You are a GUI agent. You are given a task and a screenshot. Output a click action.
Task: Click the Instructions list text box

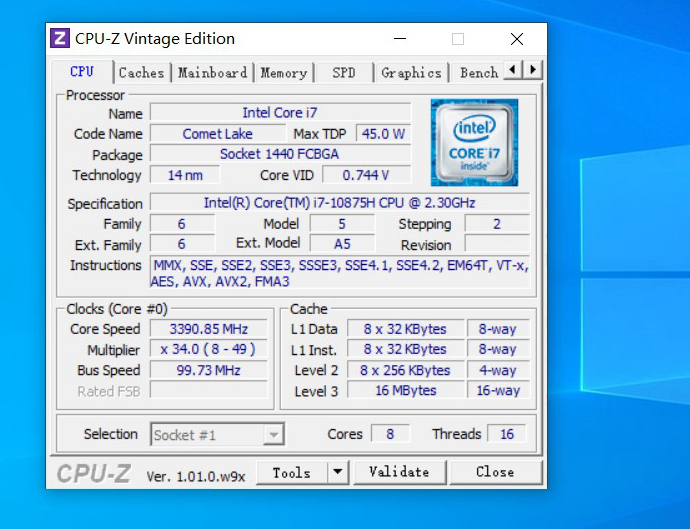click(339, 273)
